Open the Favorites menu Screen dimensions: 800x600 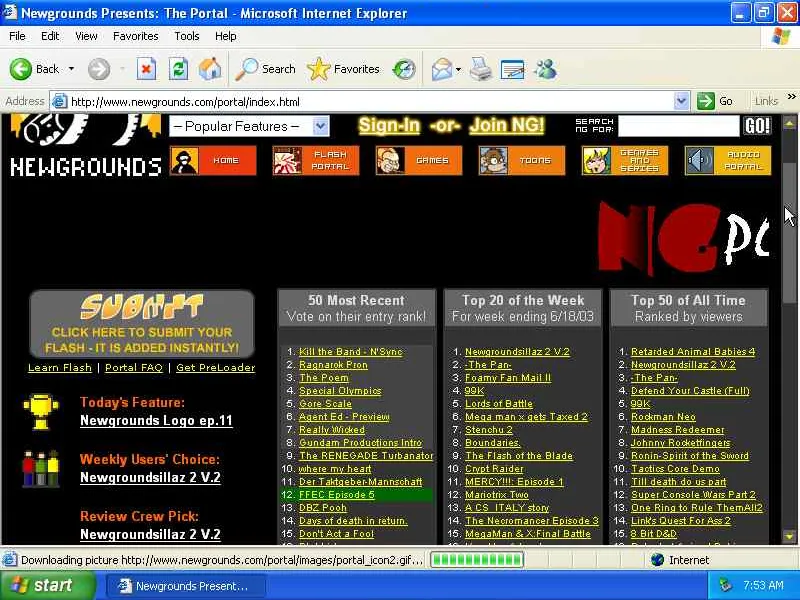[136, 36]
